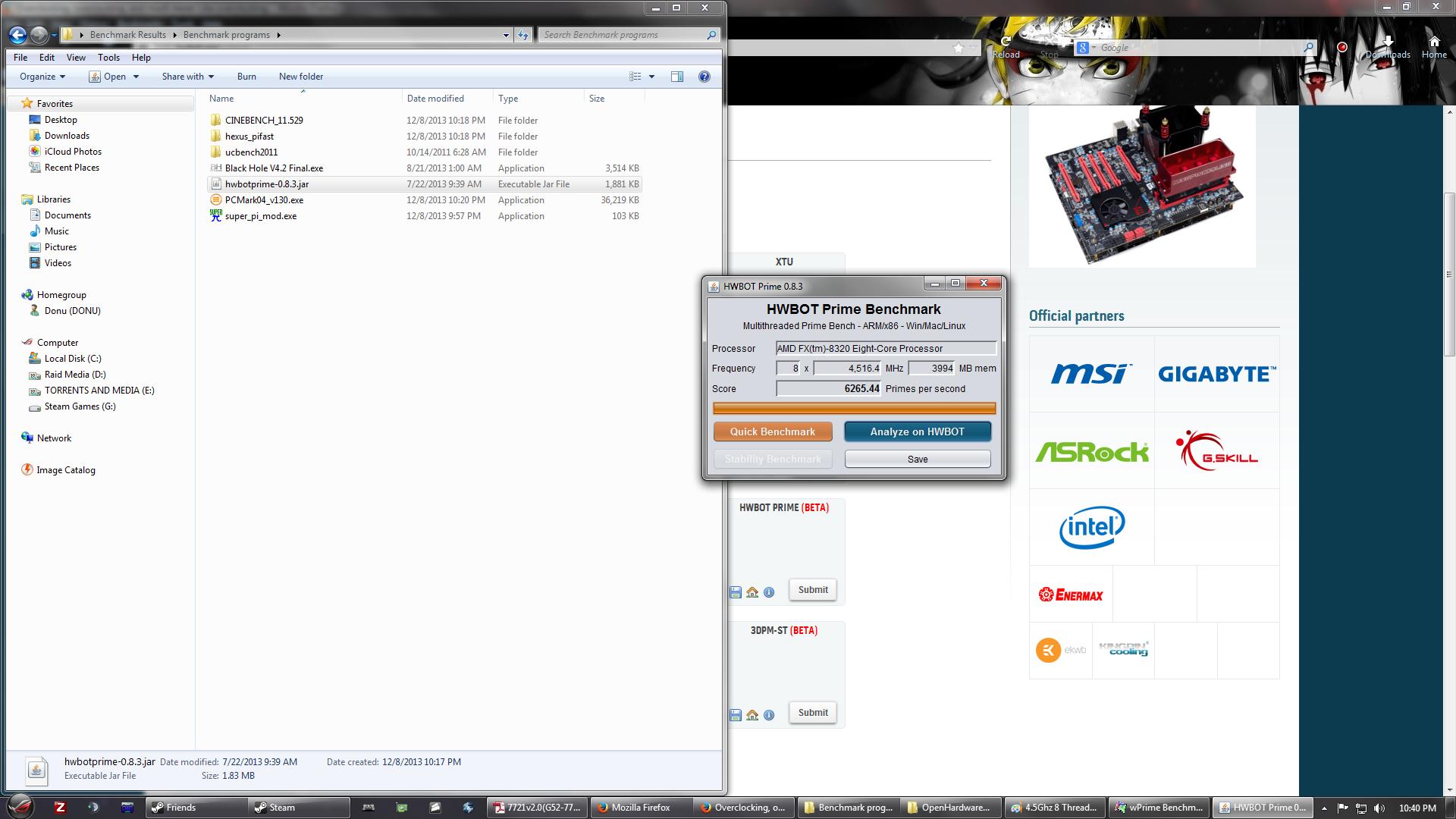Click Submit under 3DPM-ST
The height and width of the screenshot is (819, 1456).
coord(813,713)
